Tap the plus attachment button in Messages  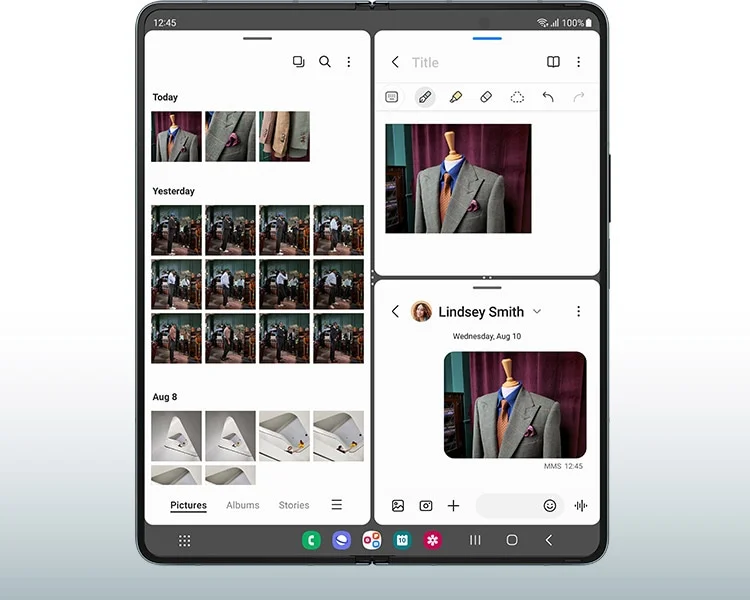[453, 506]
